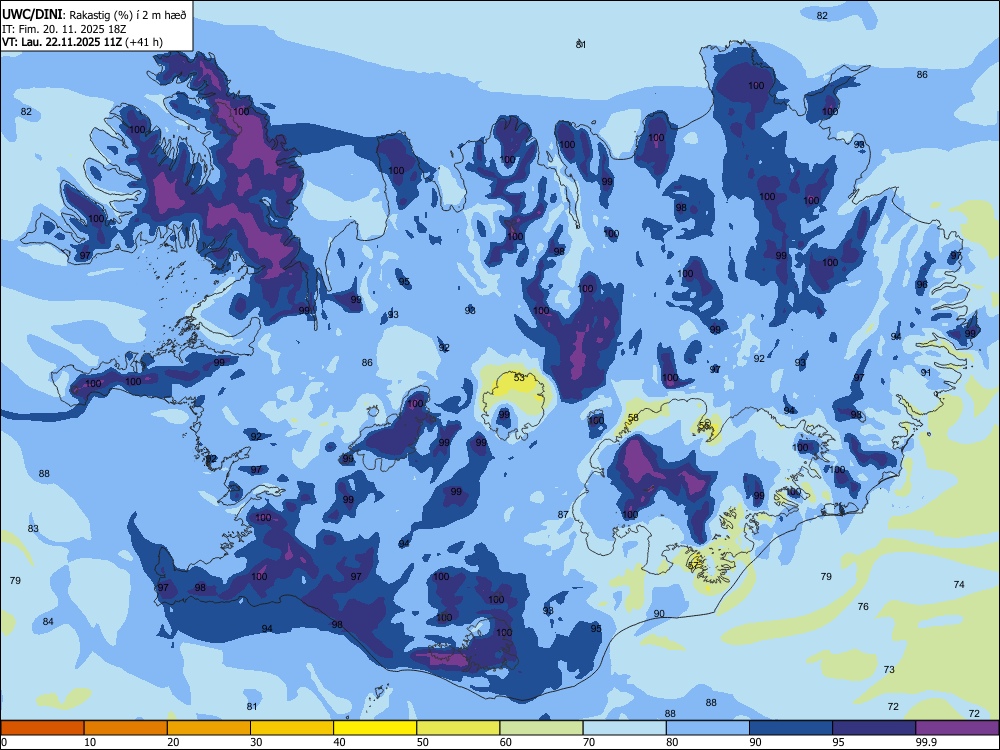Click the bright yellow 40–50 legend swatch
This screenshot has width=1000, height=750.
click(375, 728)
